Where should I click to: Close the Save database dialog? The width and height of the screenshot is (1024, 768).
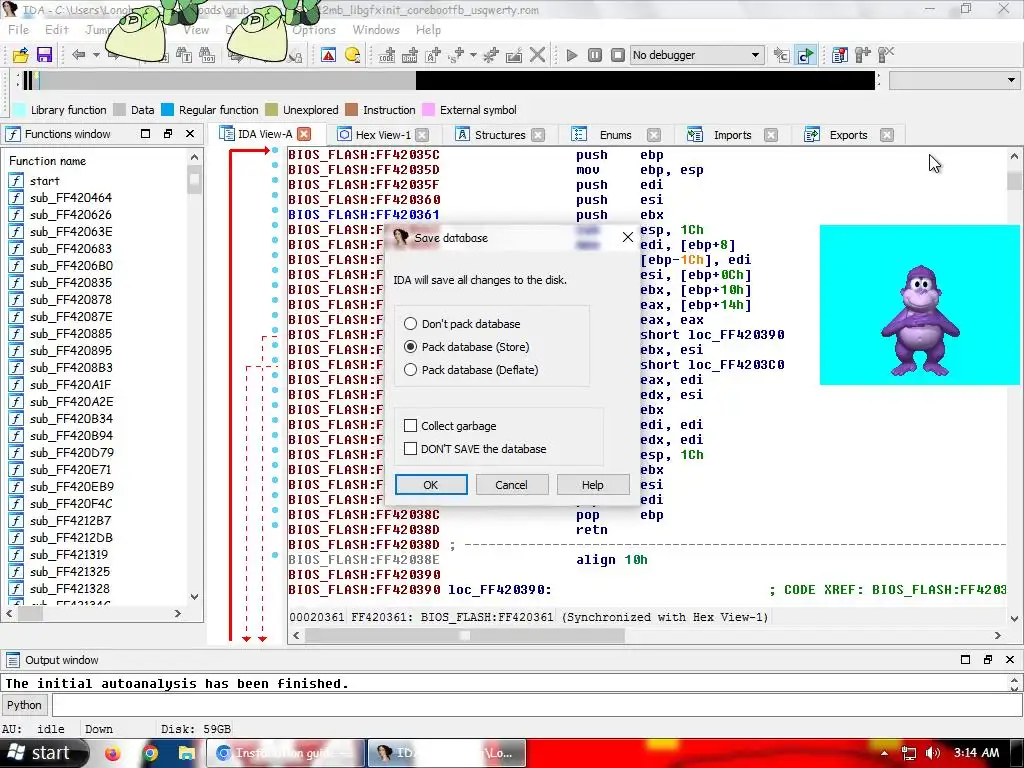click(x=628, y=237)
